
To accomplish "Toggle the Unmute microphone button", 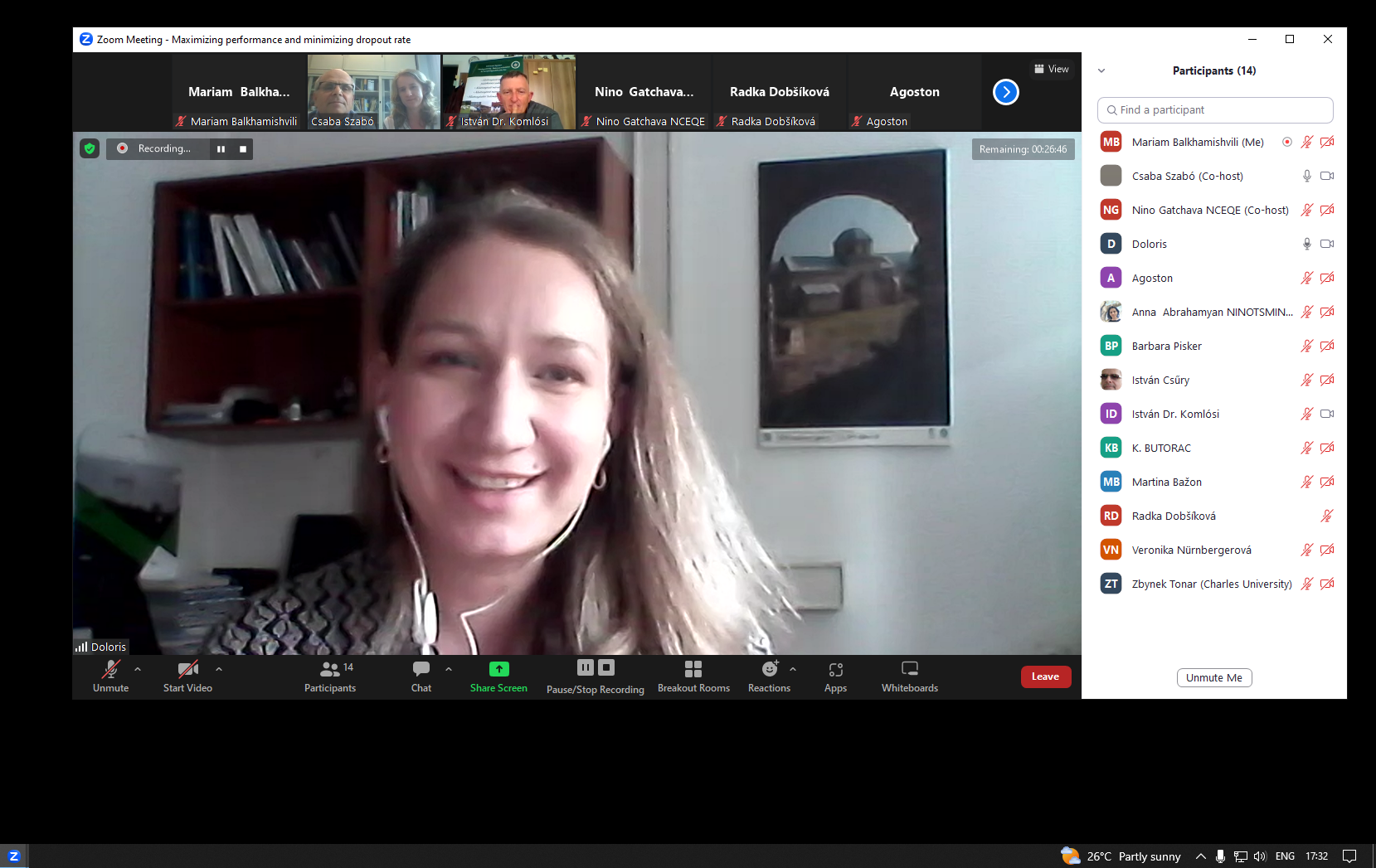I will click(x=111, y=676).
